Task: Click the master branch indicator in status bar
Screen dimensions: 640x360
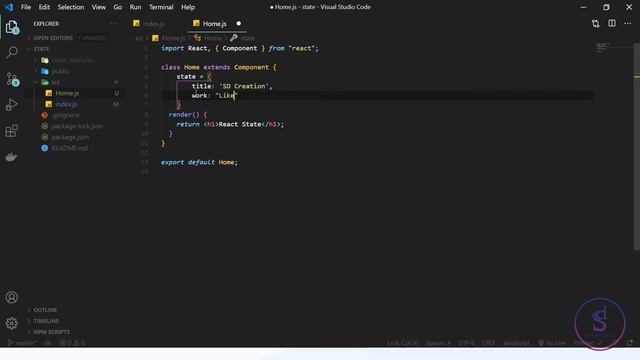Action: pyautogui.click(x=22, y=343)
